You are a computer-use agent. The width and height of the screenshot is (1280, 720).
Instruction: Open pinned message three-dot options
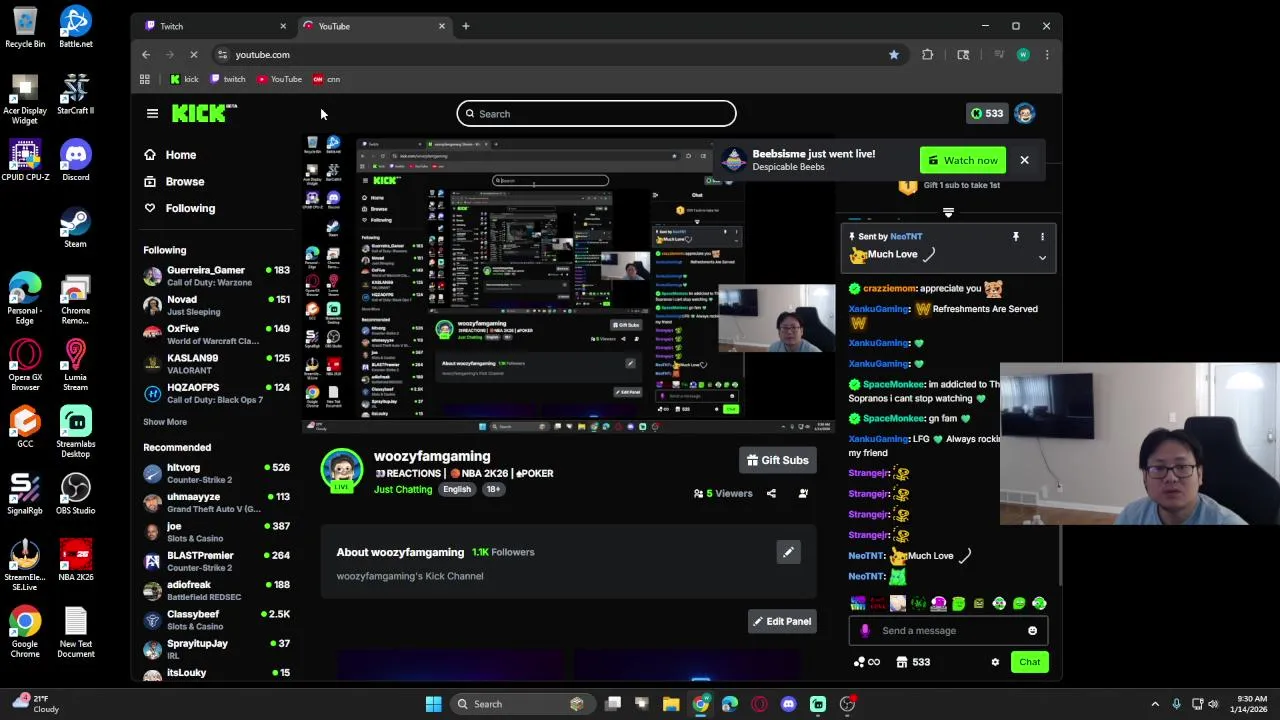click(x=1042, y=237)
